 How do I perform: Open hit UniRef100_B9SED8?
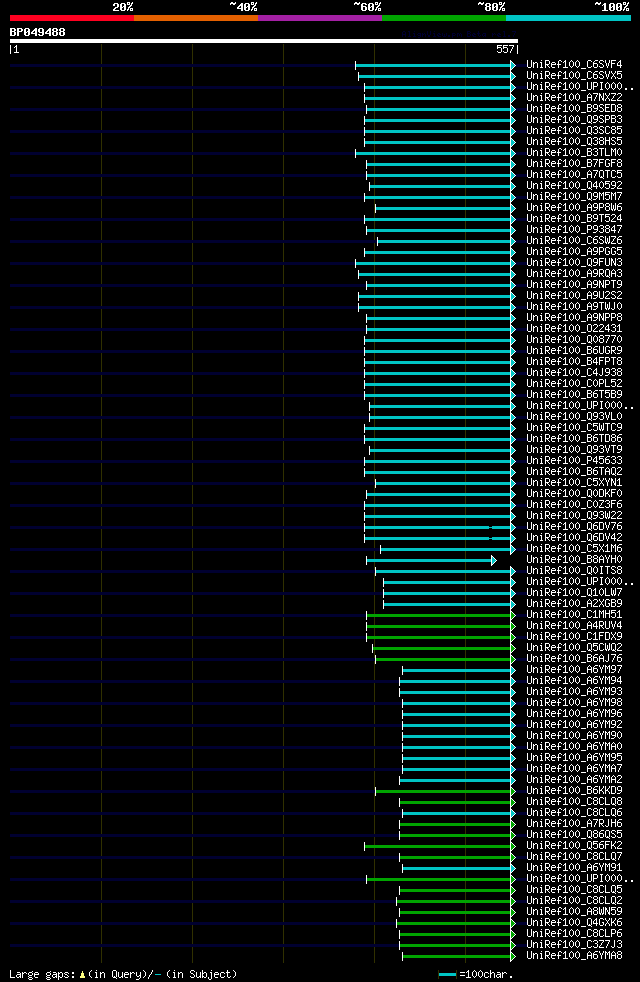[574, 109]
